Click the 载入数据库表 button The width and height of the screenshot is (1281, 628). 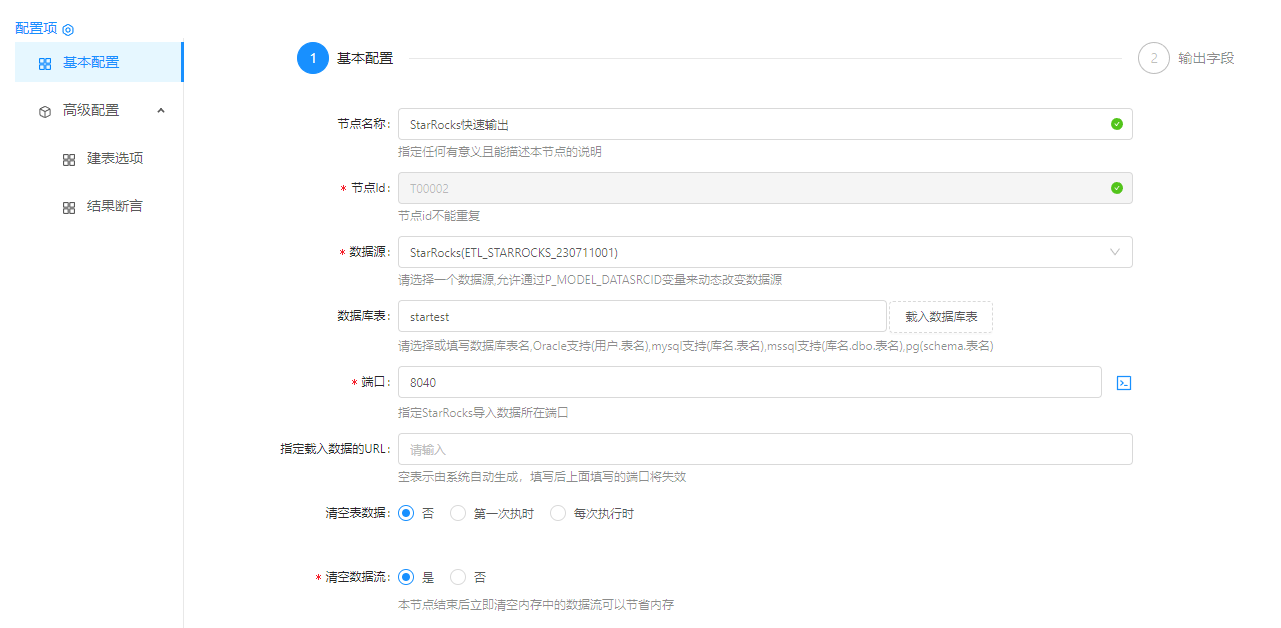(x=941, y=317)
